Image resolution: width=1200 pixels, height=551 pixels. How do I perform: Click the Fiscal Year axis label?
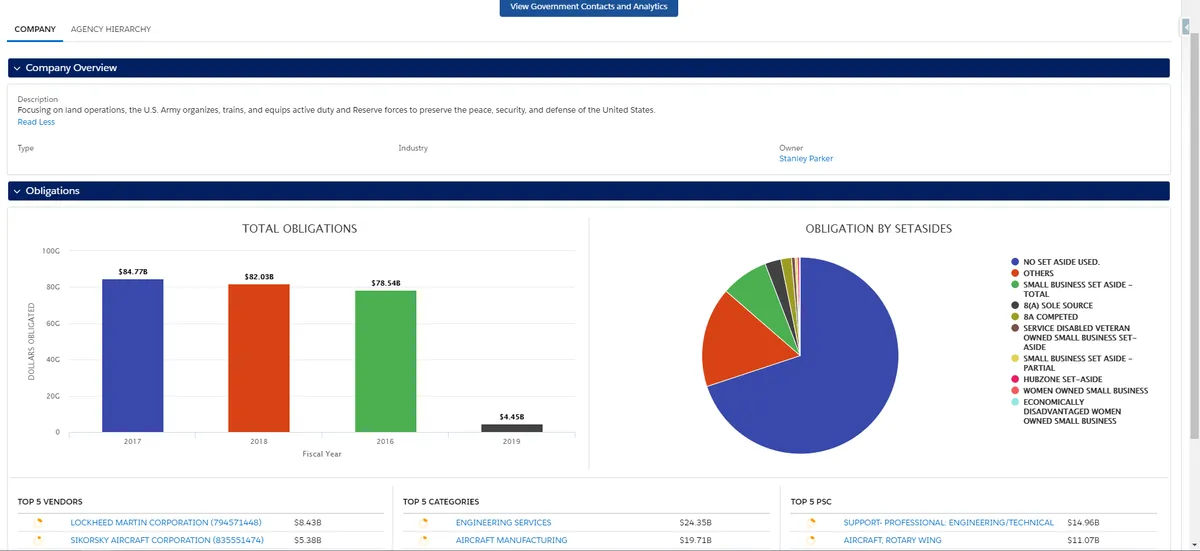tap(322, 454)
